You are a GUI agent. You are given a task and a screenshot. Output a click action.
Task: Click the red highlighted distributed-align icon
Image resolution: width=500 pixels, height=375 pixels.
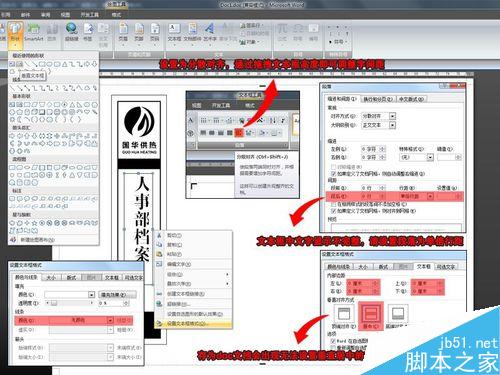click(239, 133)
